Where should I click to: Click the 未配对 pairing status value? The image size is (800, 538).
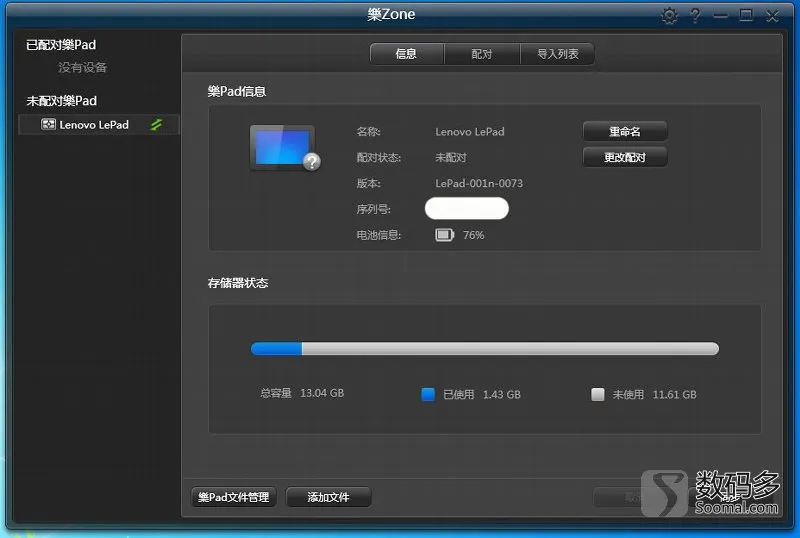click(x=451, y=158)
